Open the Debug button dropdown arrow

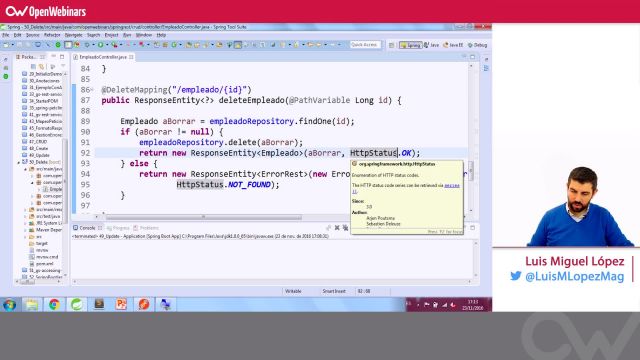pos(93,45)
